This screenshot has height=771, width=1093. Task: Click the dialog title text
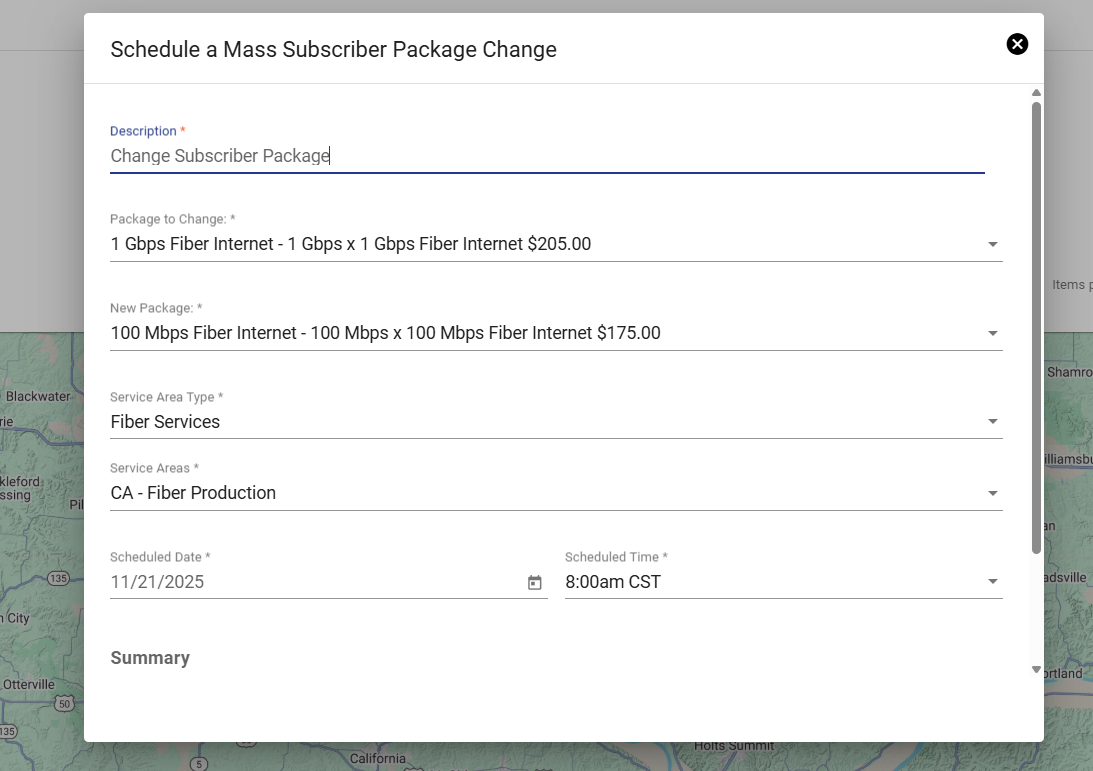333,49
